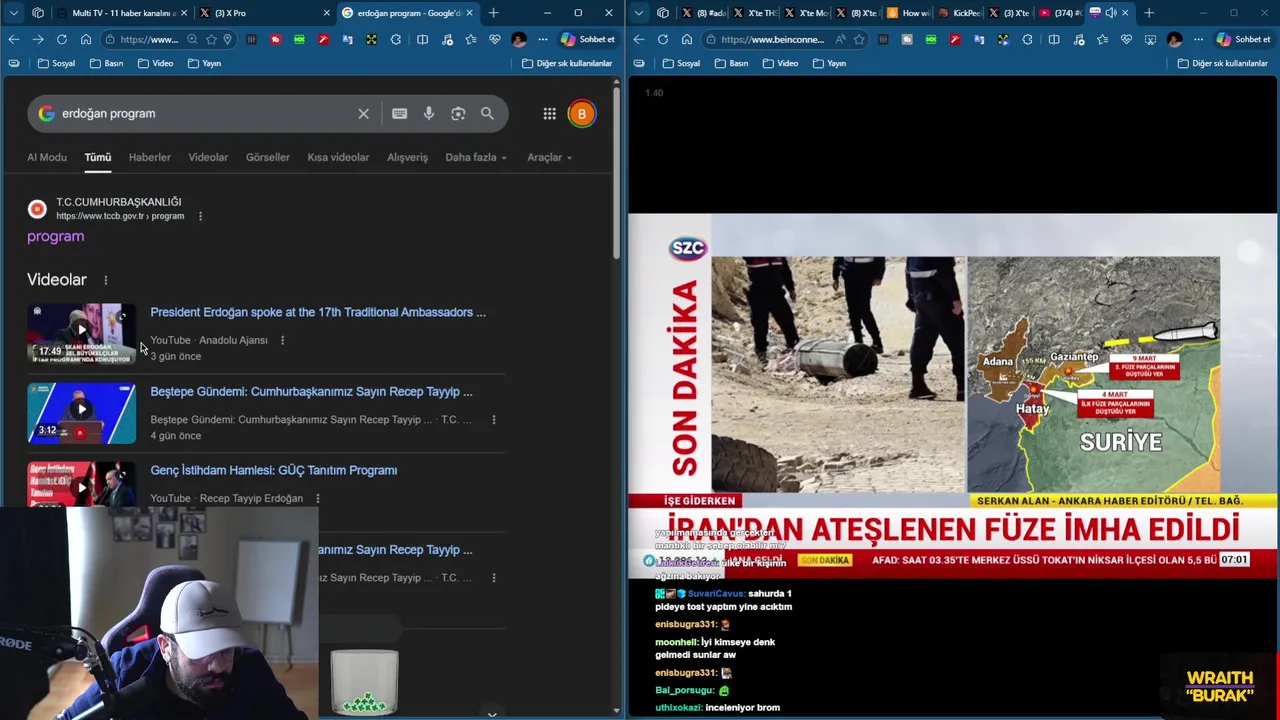Image resolution: width=1280 pixels, height=720 pixels.
Task: Open more options for Anadolu Ajansı video
Action: pos(282,340)
